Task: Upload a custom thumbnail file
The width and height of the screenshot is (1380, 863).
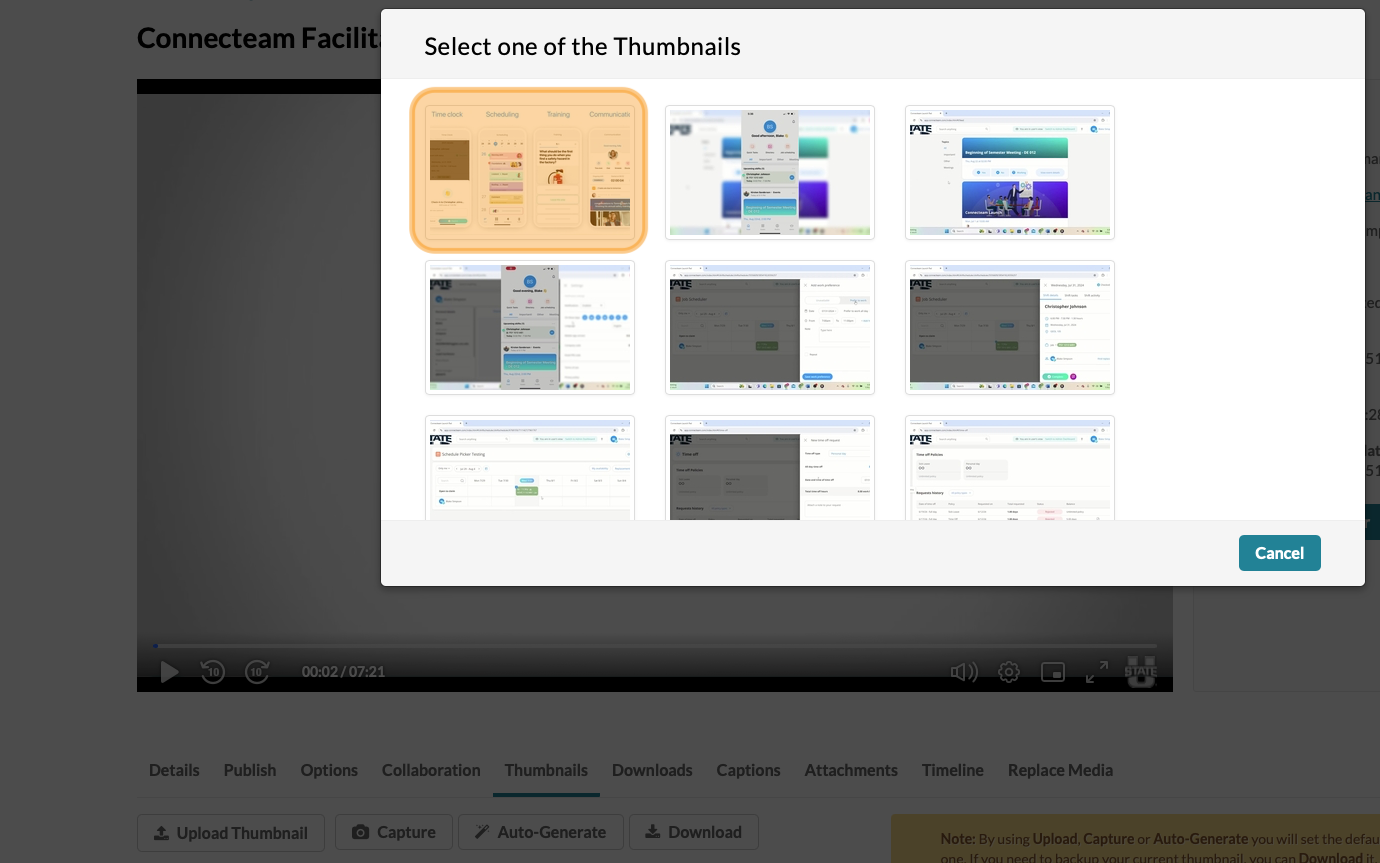Action: [230, 831]
